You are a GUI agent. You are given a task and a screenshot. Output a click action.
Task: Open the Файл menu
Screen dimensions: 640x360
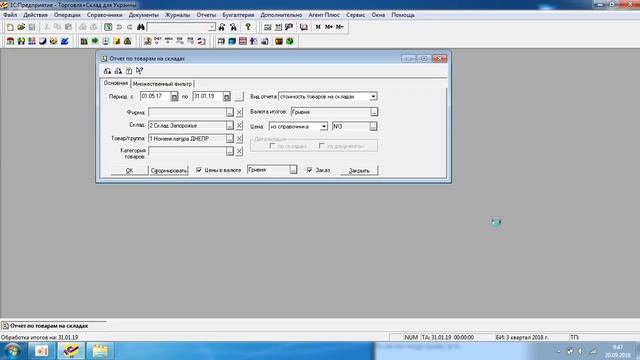(10, 15)
